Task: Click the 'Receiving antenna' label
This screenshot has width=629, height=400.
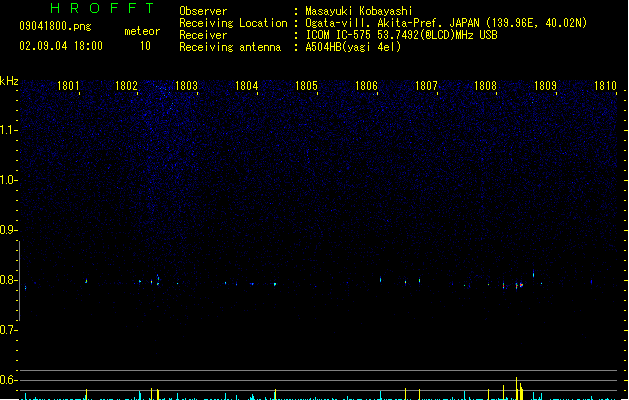Action: [x=230, y=47]
